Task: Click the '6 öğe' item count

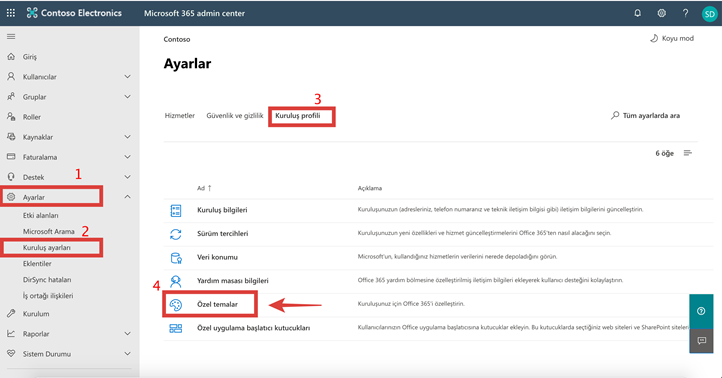Action: click(664, 153)
